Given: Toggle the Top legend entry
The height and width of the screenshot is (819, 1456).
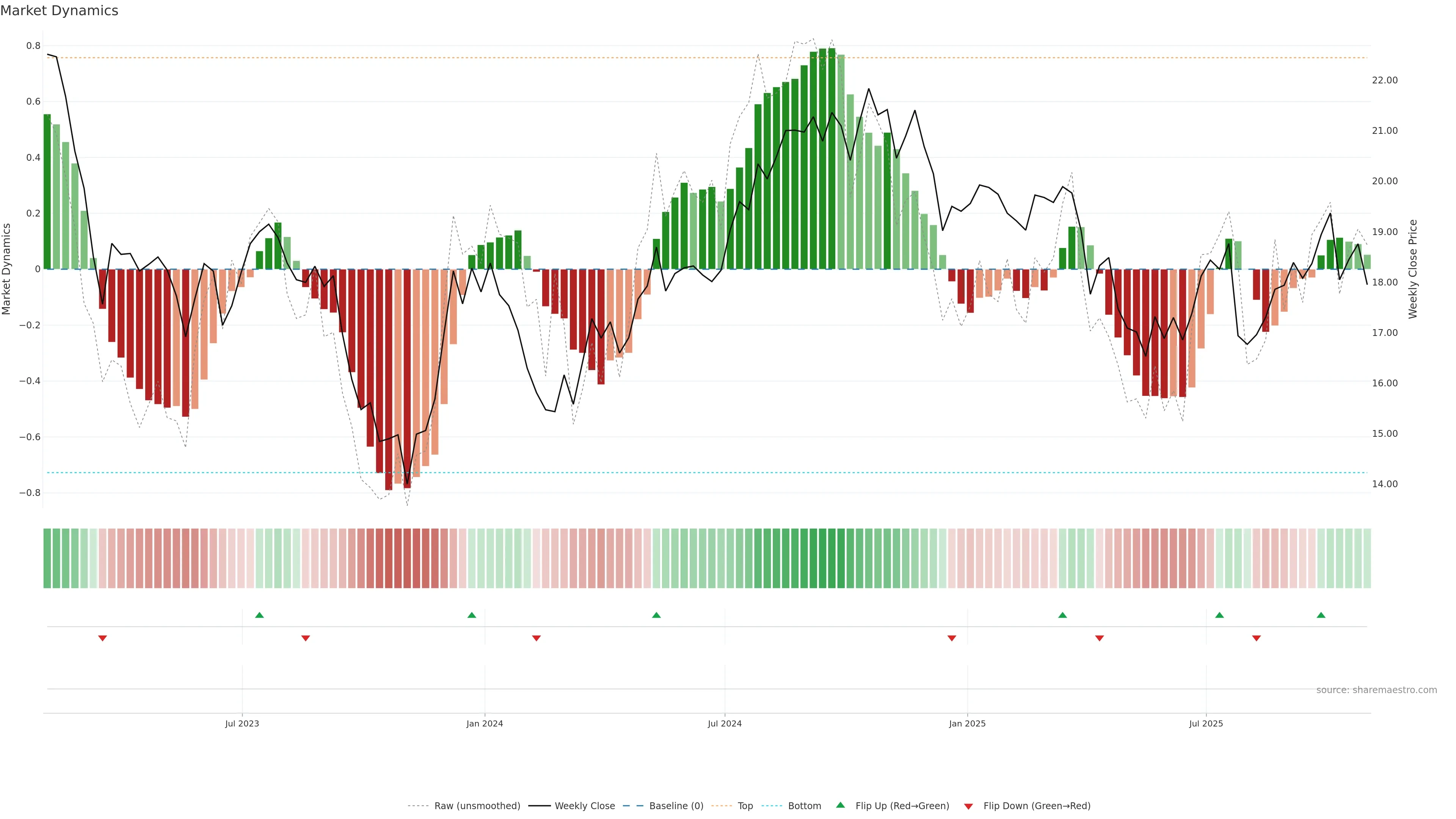Looking at the screenshot, I should 745,805.
